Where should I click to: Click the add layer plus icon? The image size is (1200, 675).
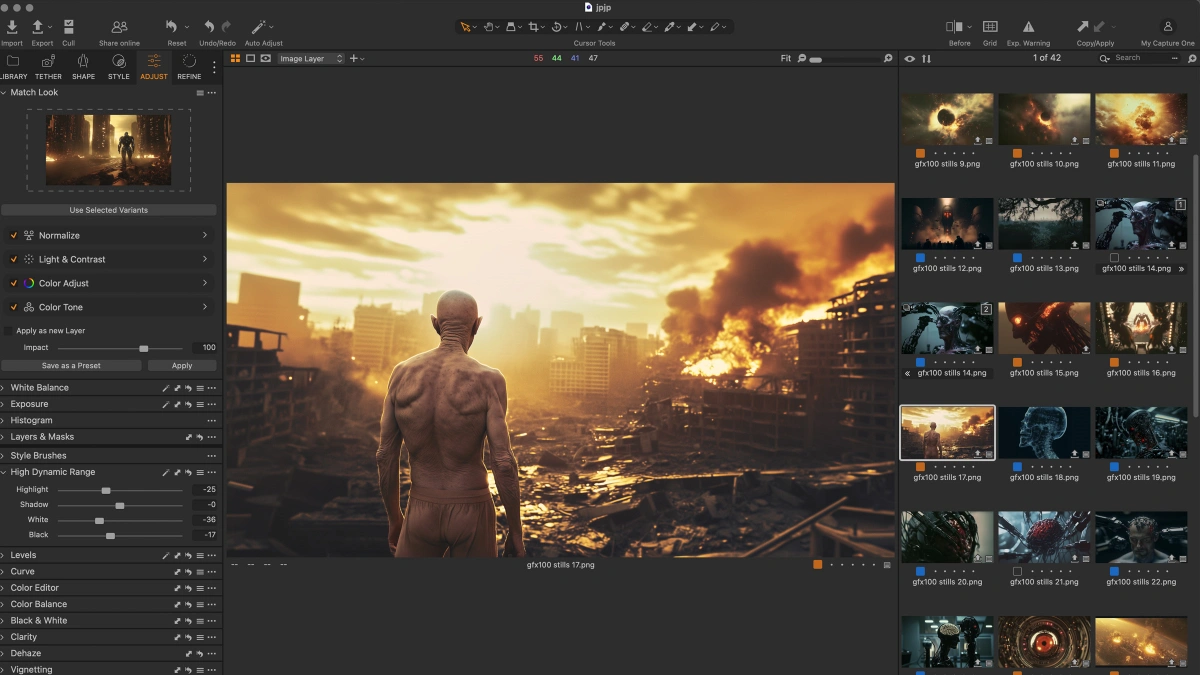point(353,59)
